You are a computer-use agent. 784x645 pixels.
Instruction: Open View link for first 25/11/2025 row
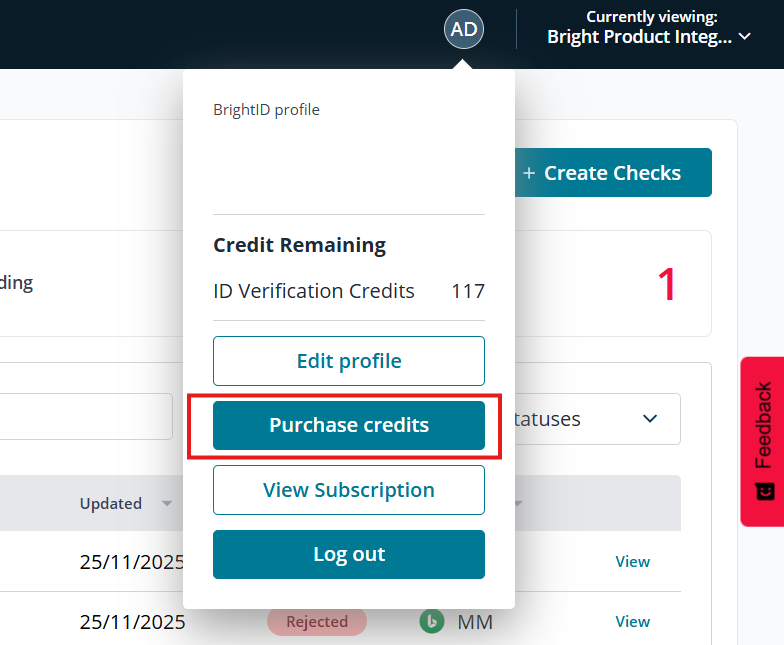pyautogui.click(x=632, y=562)
